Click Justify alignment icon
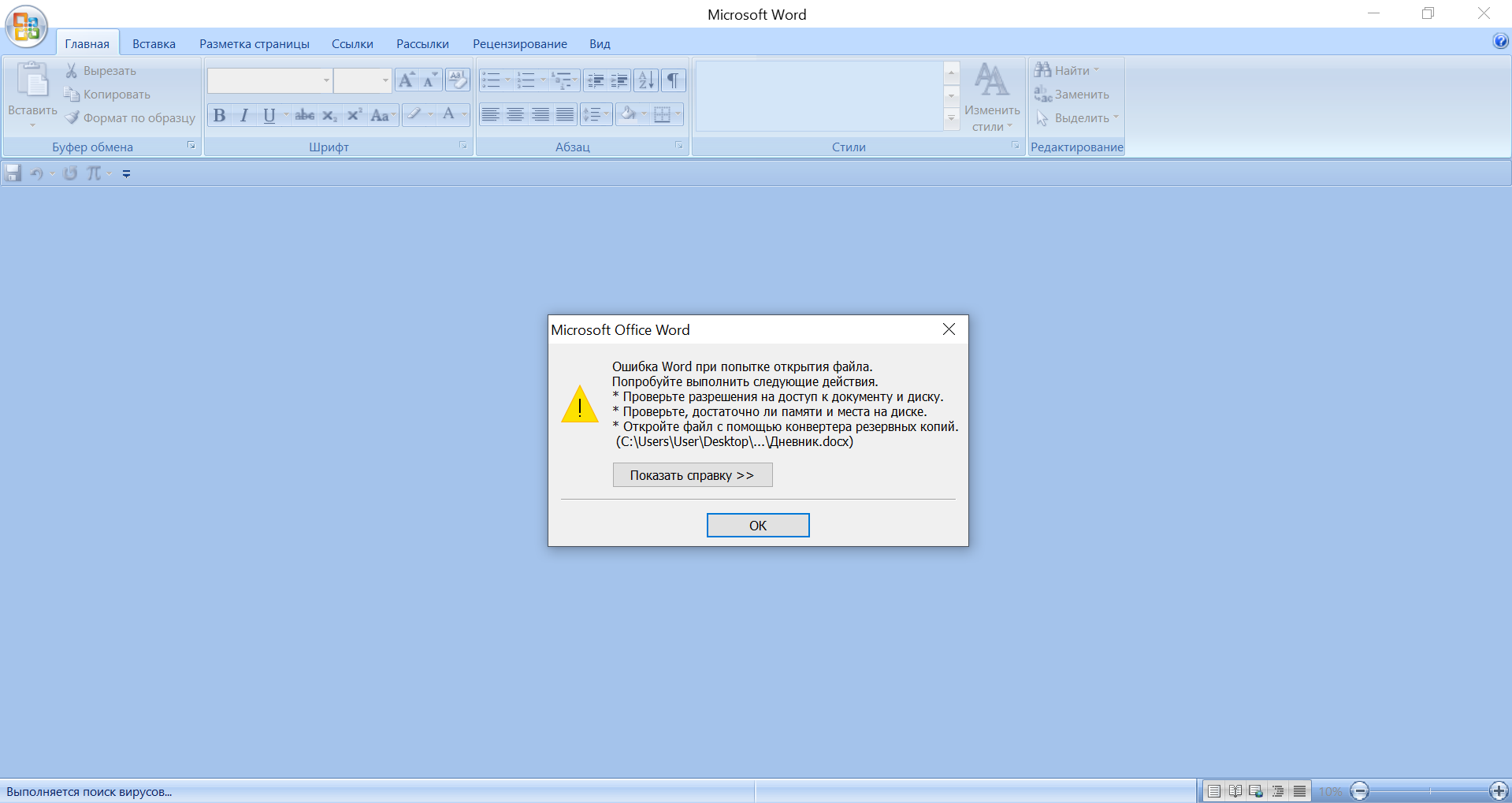The height and width of the screenshot is (803, 1512). pos(565,115)
